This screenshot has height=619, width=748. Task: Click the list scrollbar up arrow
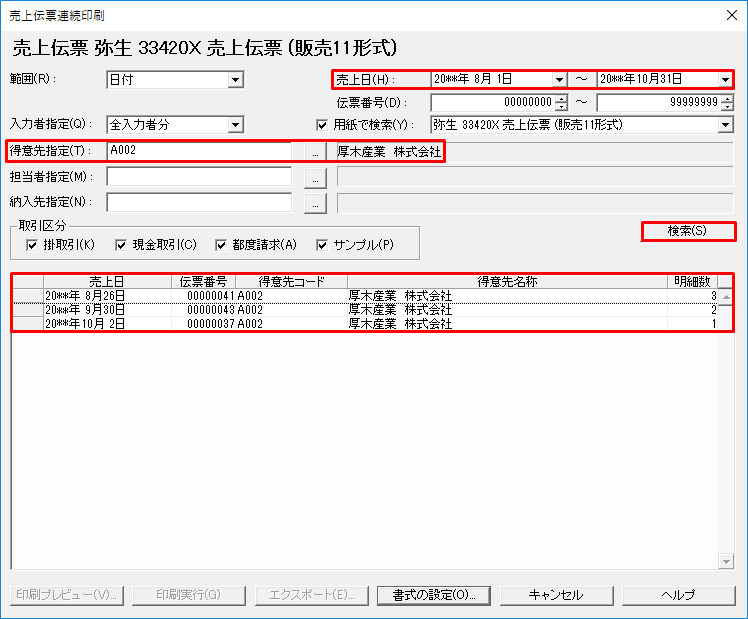pyautogui.click(x=726, y=297)
